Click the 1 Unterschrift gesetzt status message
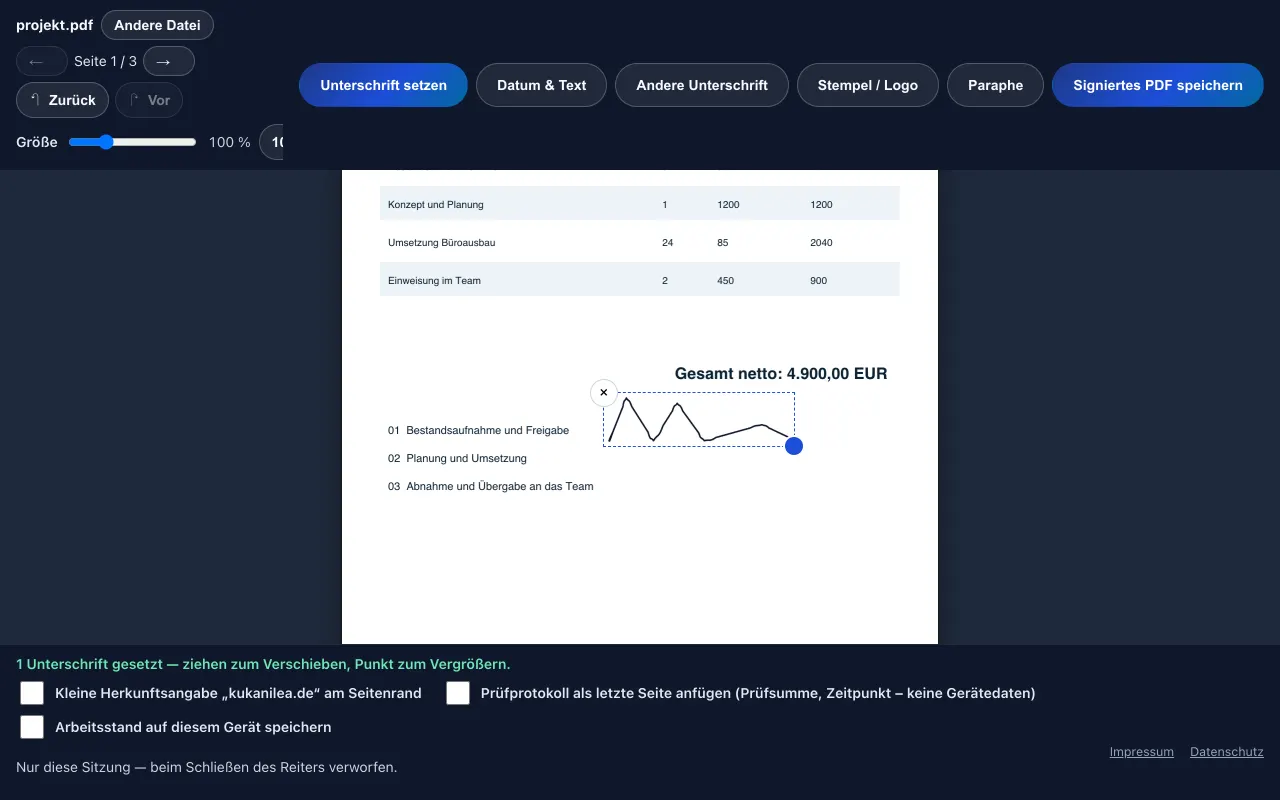The image size is (1280, 800). pos(263,664)
